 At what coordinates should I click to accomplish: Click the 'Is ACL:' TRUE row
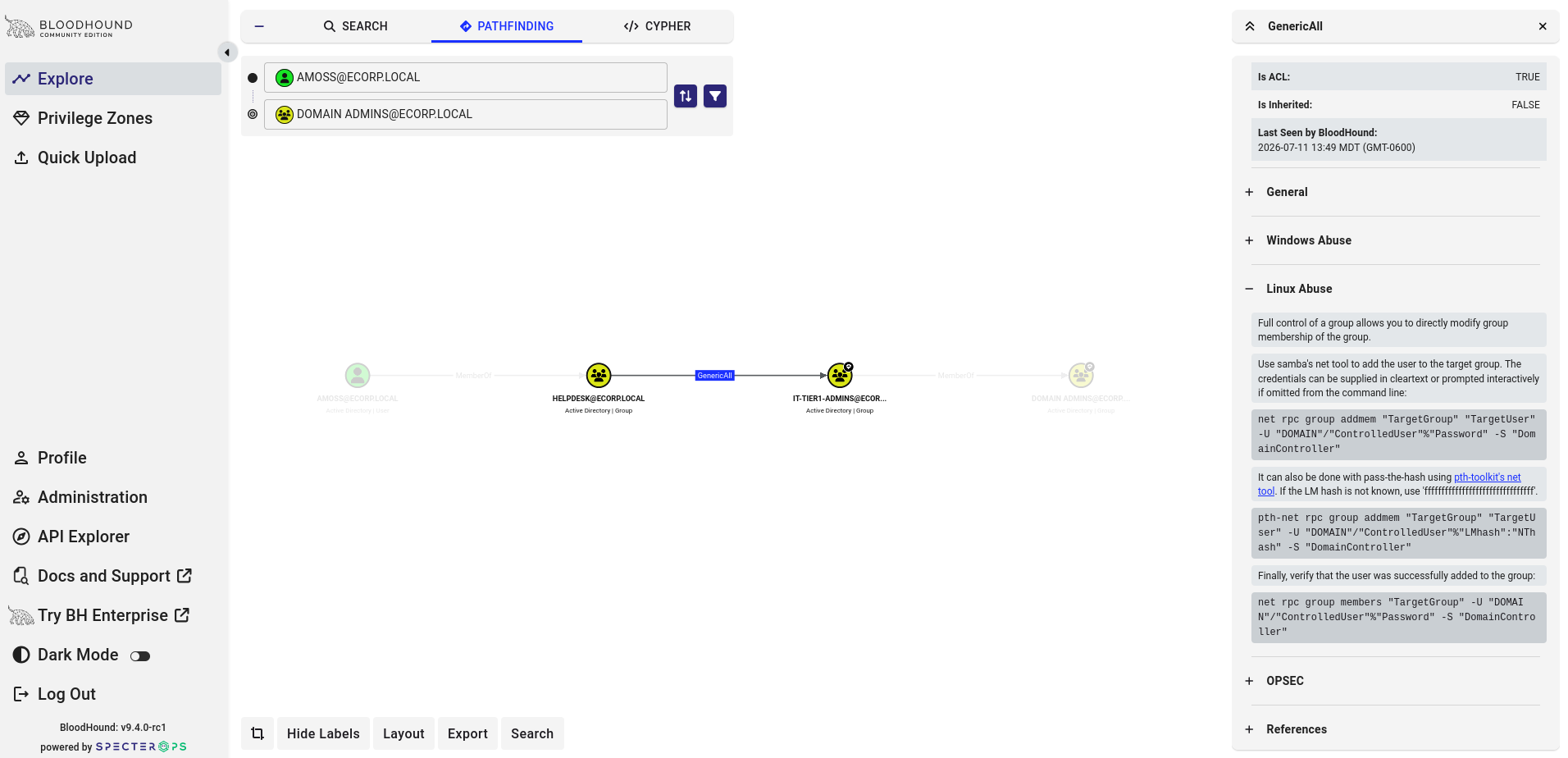pyautogui.click(x=1399, y=77)
